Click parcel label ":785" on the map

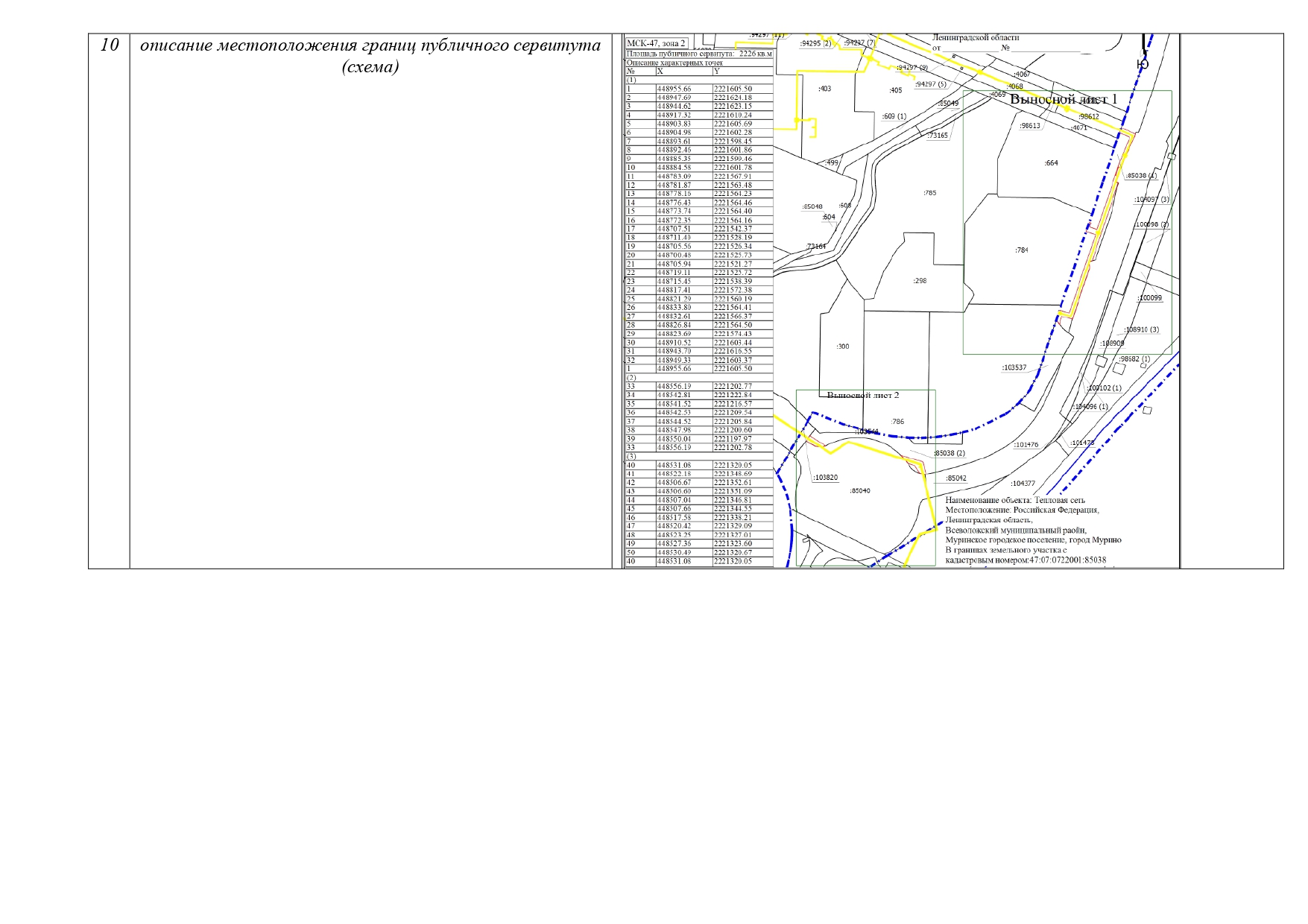tap(929, 193)
